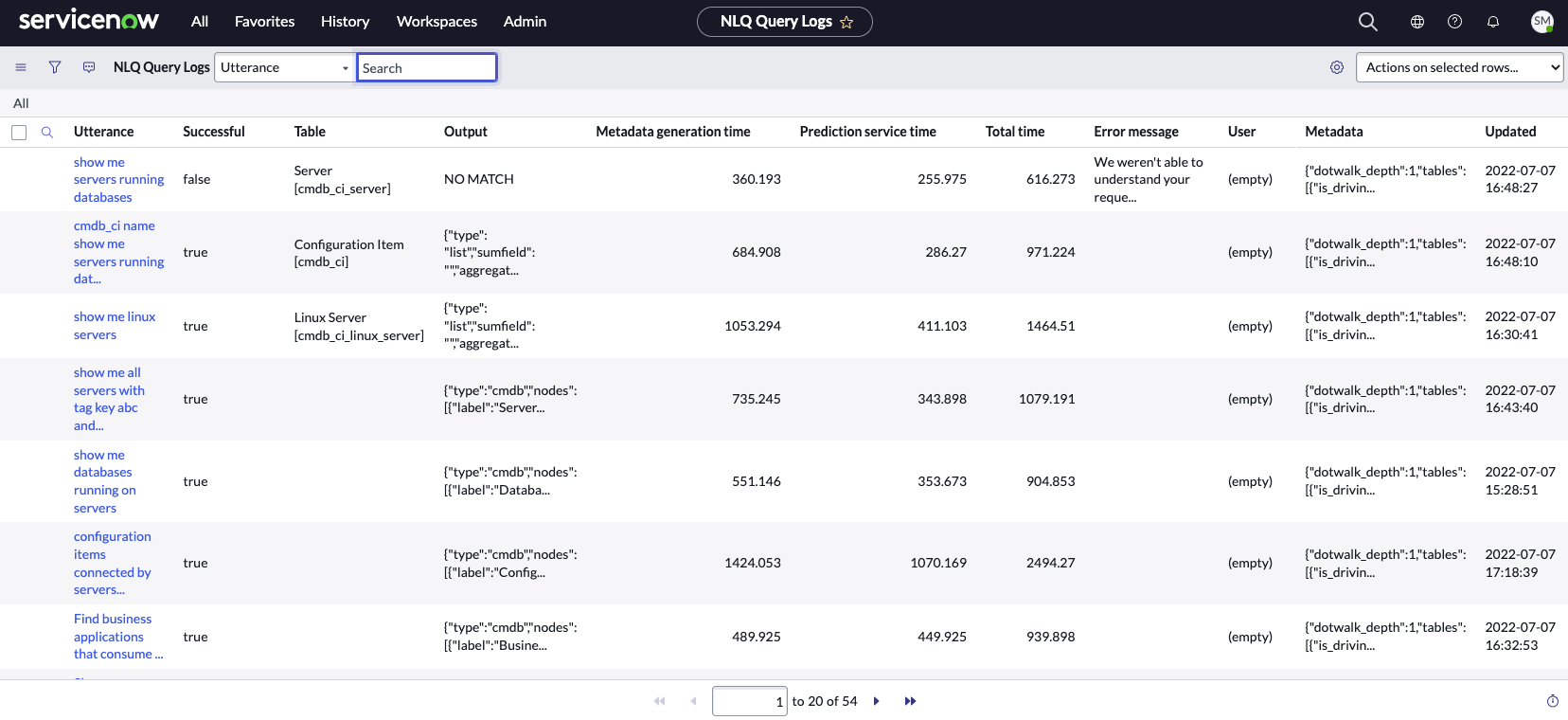
Task: Click the list Search input field
Action: [x=426, y=67]
